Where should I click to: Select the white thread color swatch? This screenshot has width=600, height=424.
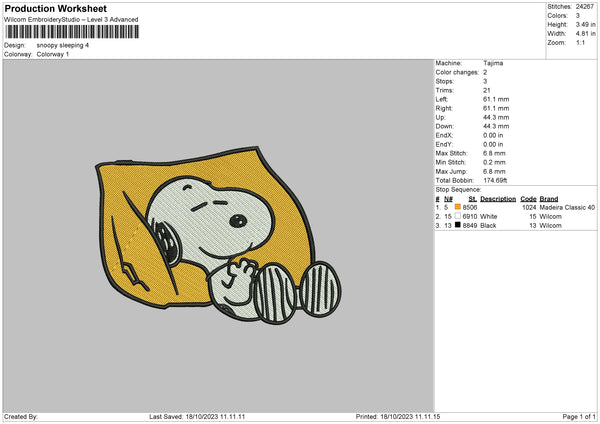(458, 217)
